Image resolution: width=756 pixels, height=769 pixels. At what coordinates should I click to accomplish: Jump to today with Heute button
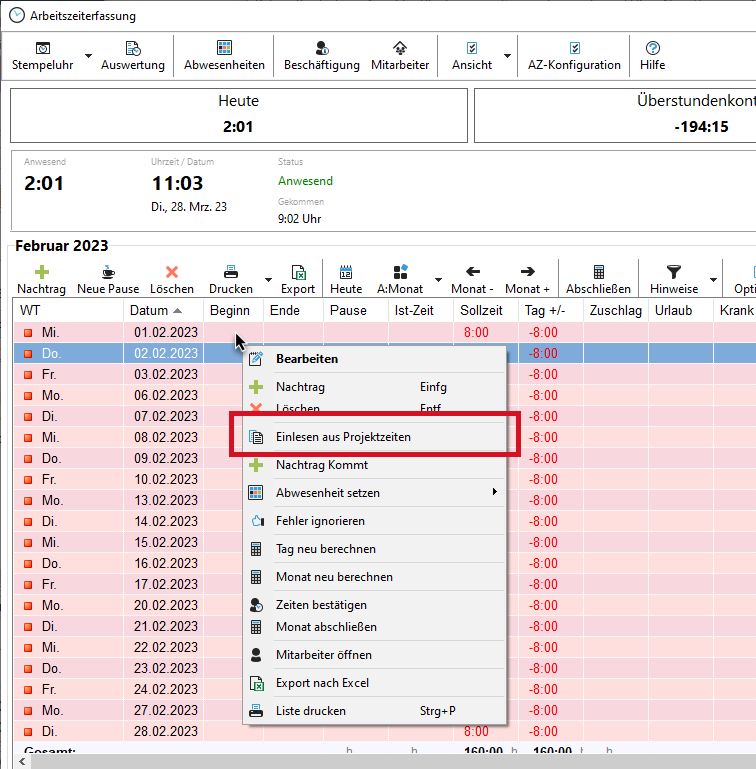pyautogui.click(x=346, y=279)
